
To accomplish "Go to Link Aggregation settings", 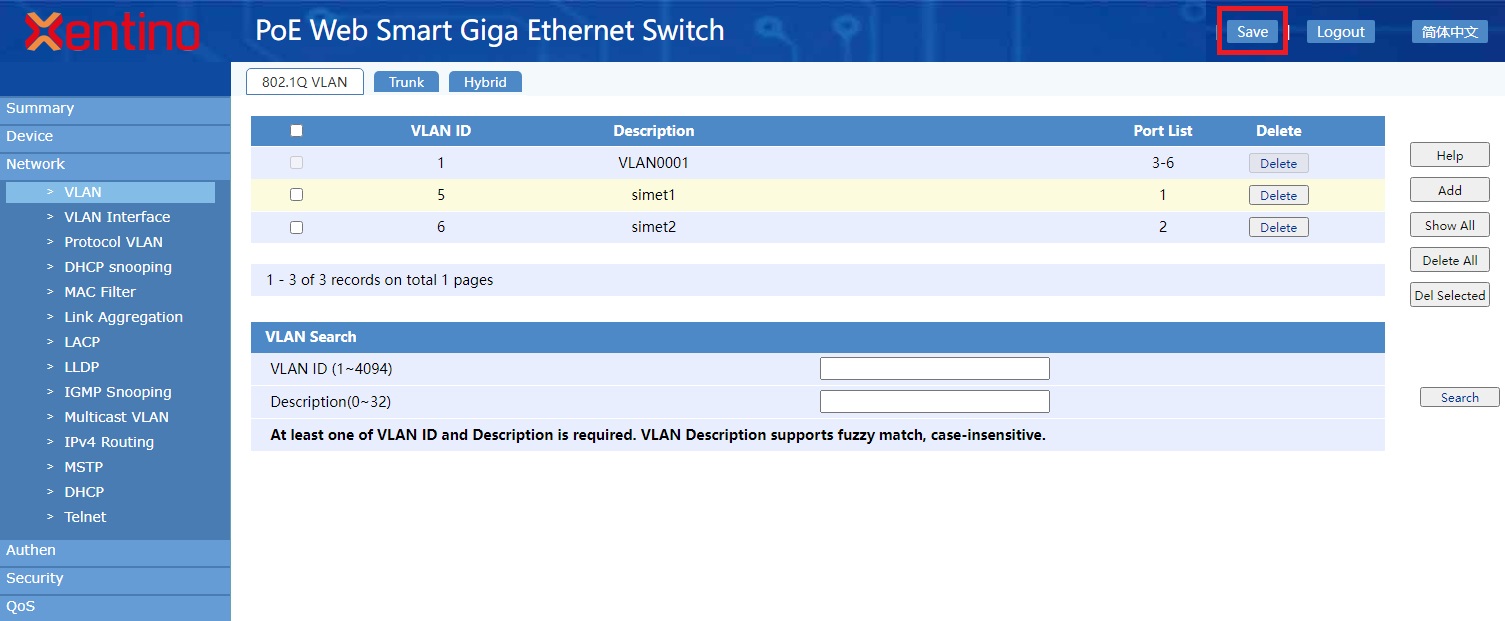I will coord(123,317).
